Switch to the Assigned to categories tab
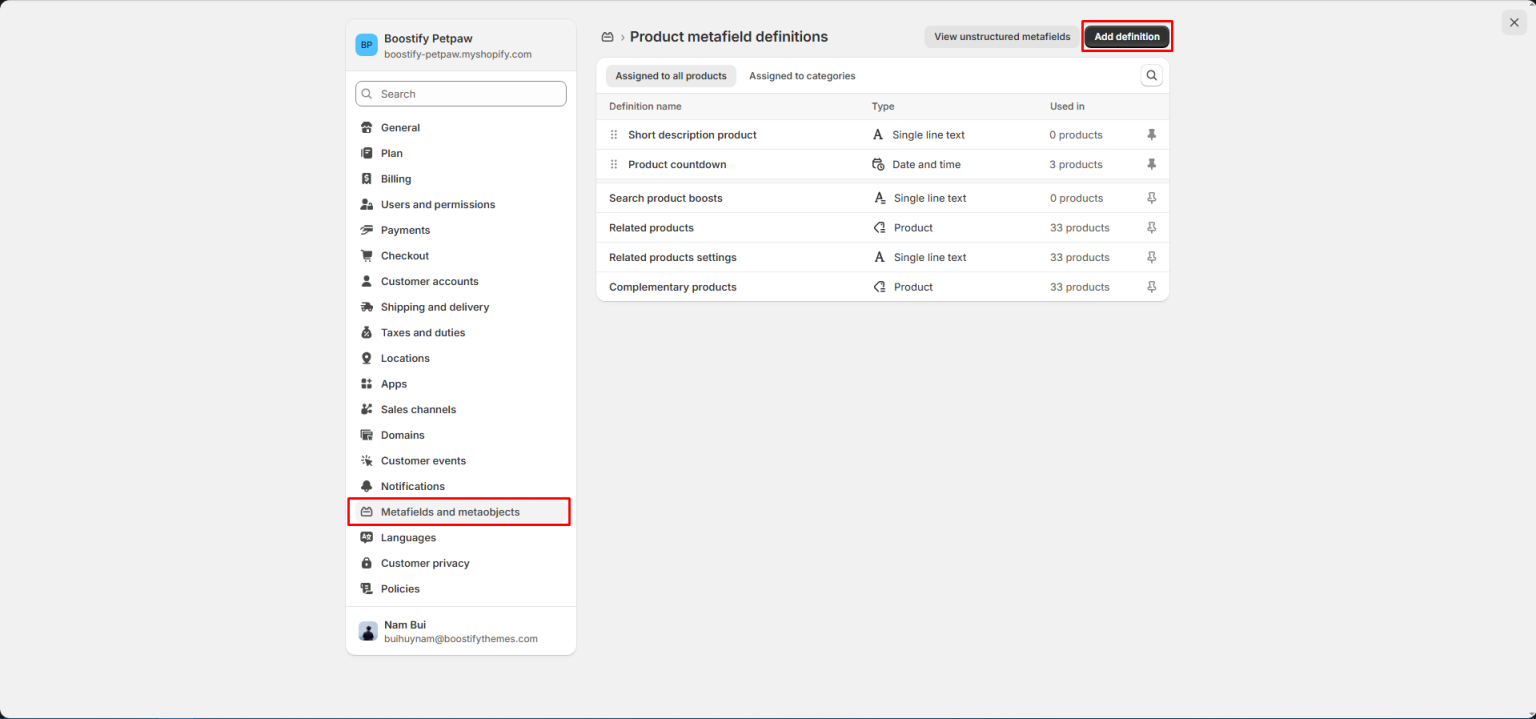Image resolution: width=1536 pixels, height=719 pixels. 801,75
